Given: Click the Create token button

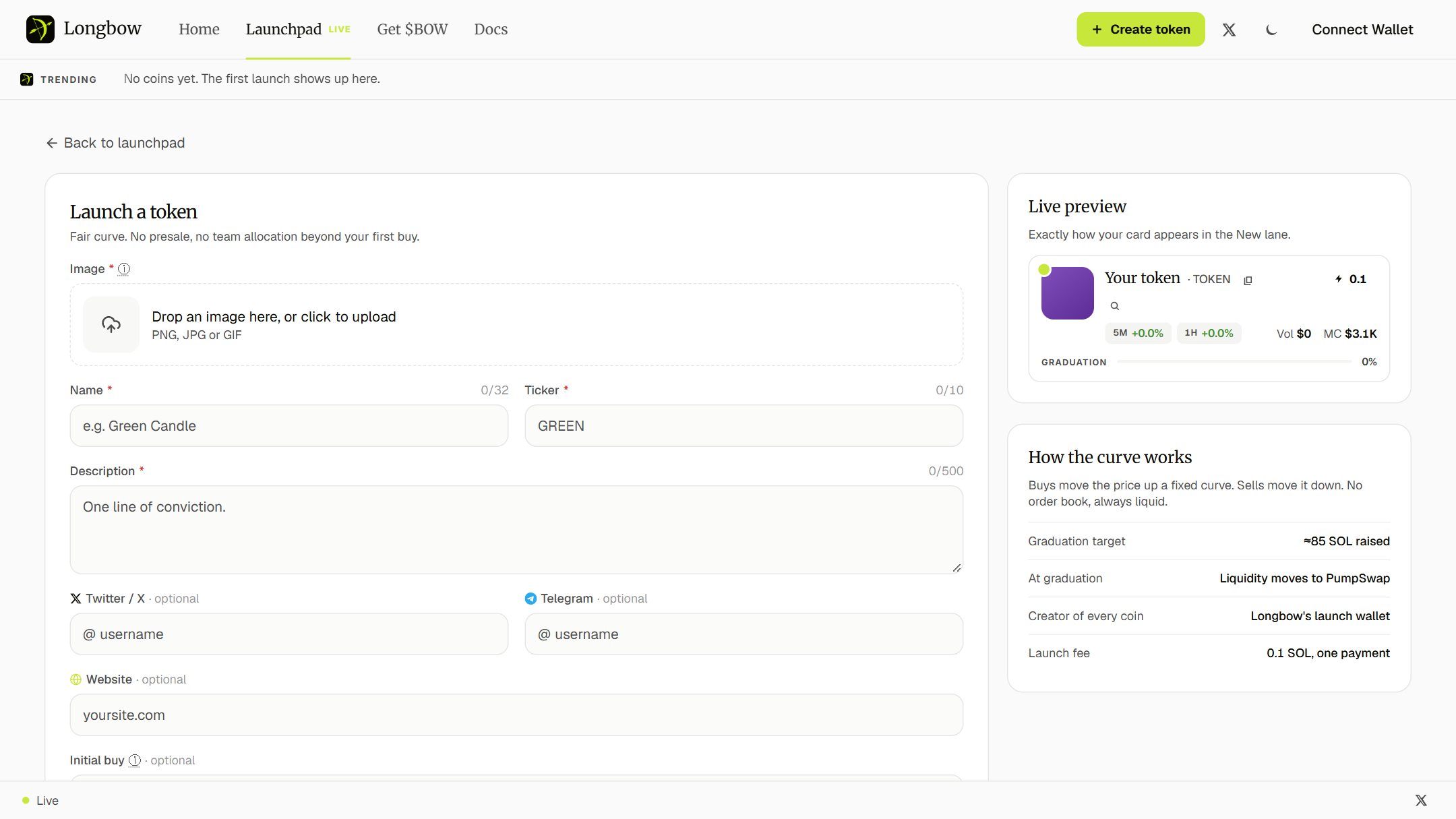Looking at the screenshot, I should 1141,29.
